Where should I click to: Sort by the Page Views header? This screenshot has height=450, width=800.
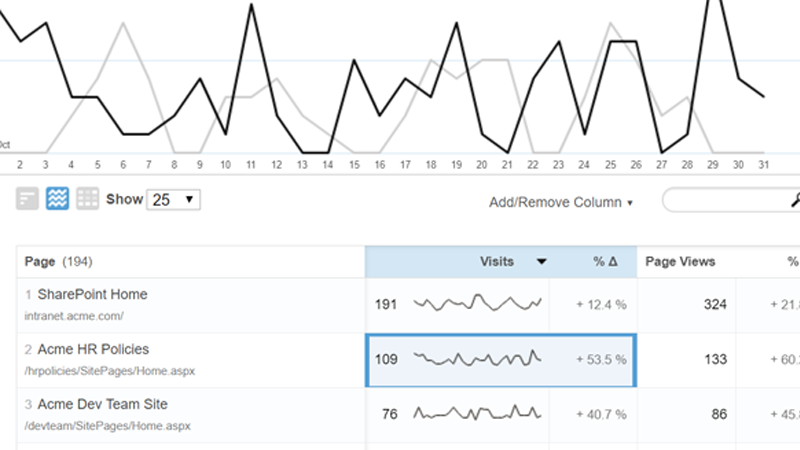(680, 262)
